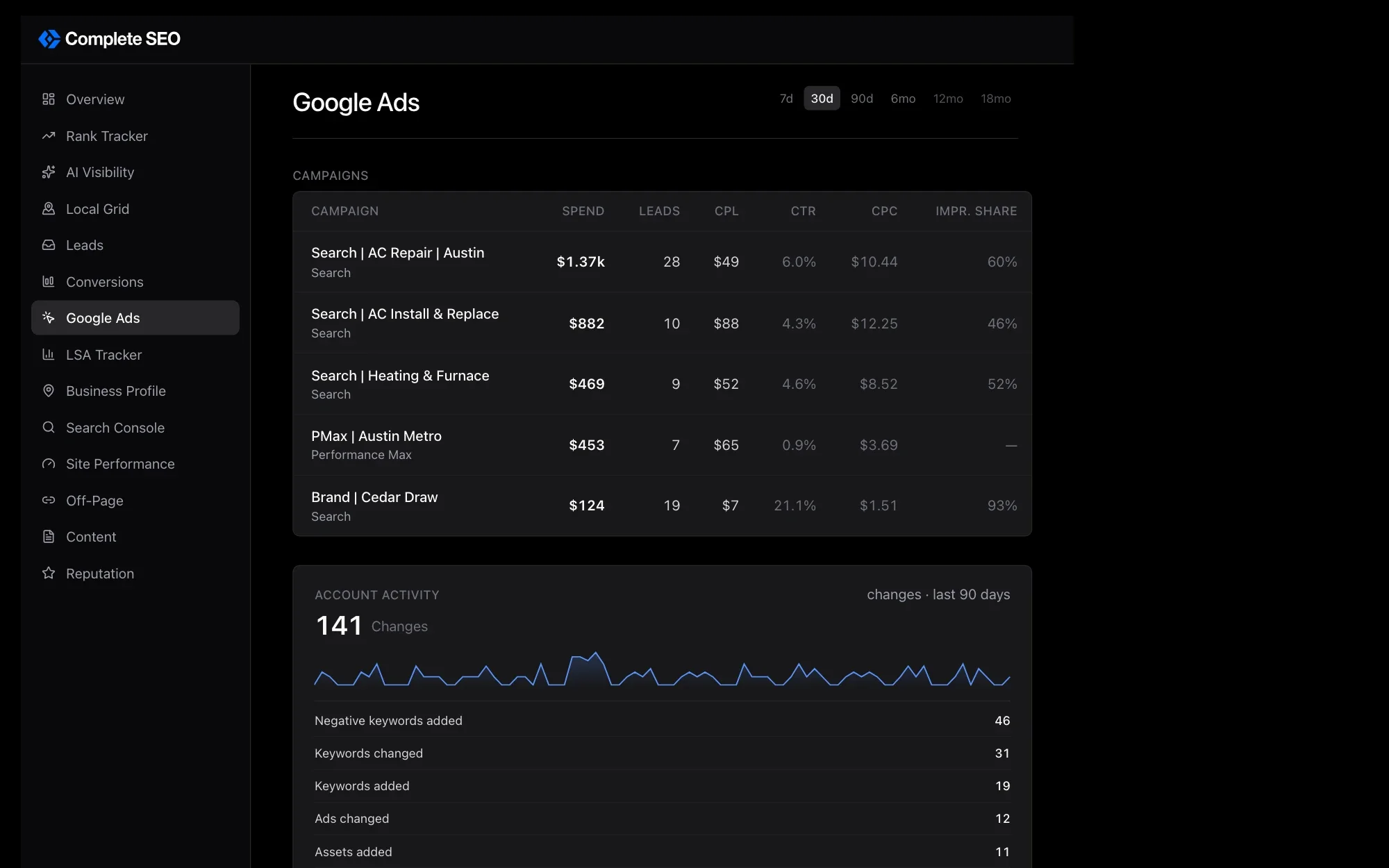Screen dimensions: 1389x868
Task: Click the Keywords changed row
Action: click(662, 753)
